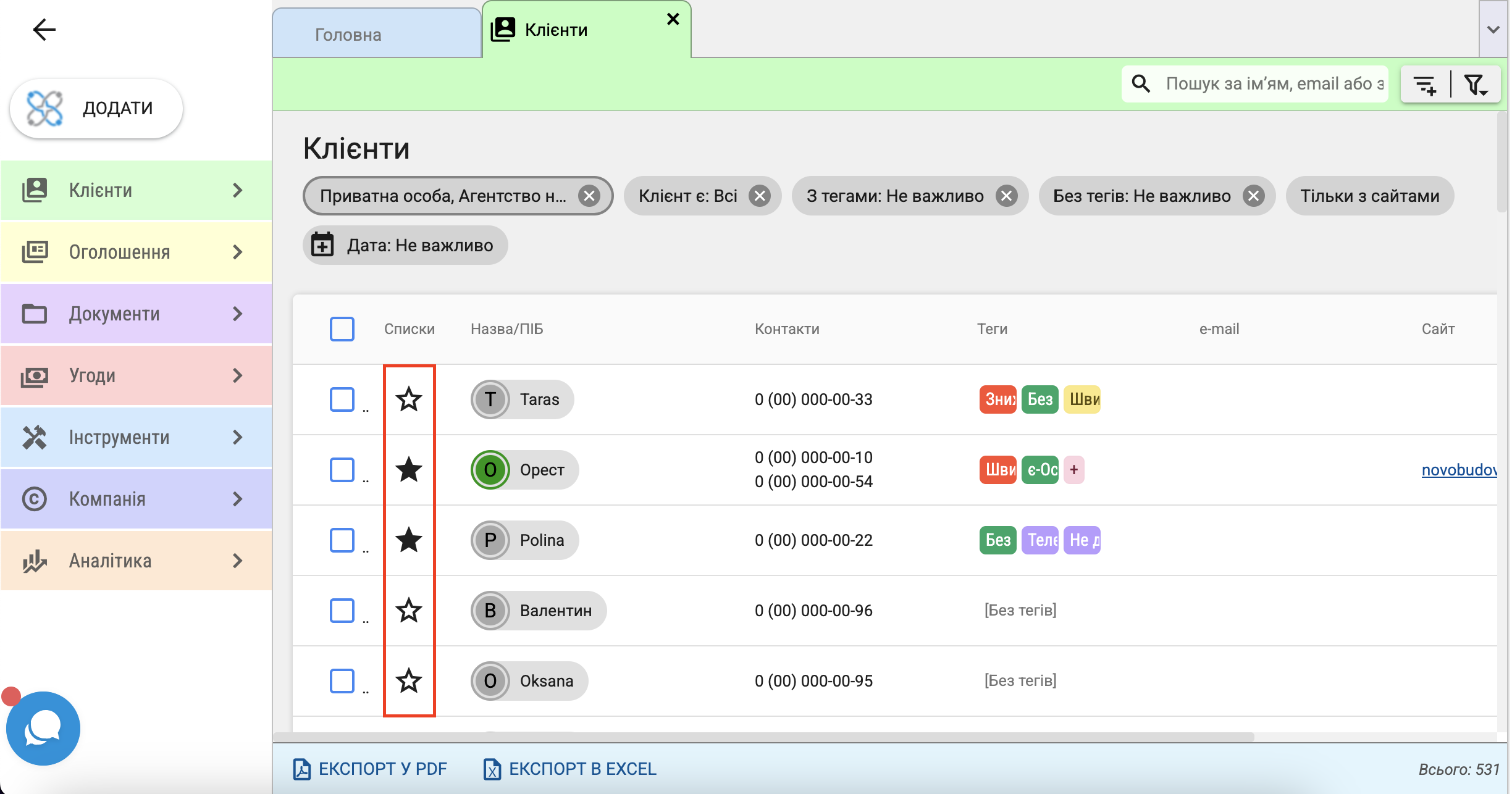
Task: Check the Валентин row checkbox
Action: (342, 611)
